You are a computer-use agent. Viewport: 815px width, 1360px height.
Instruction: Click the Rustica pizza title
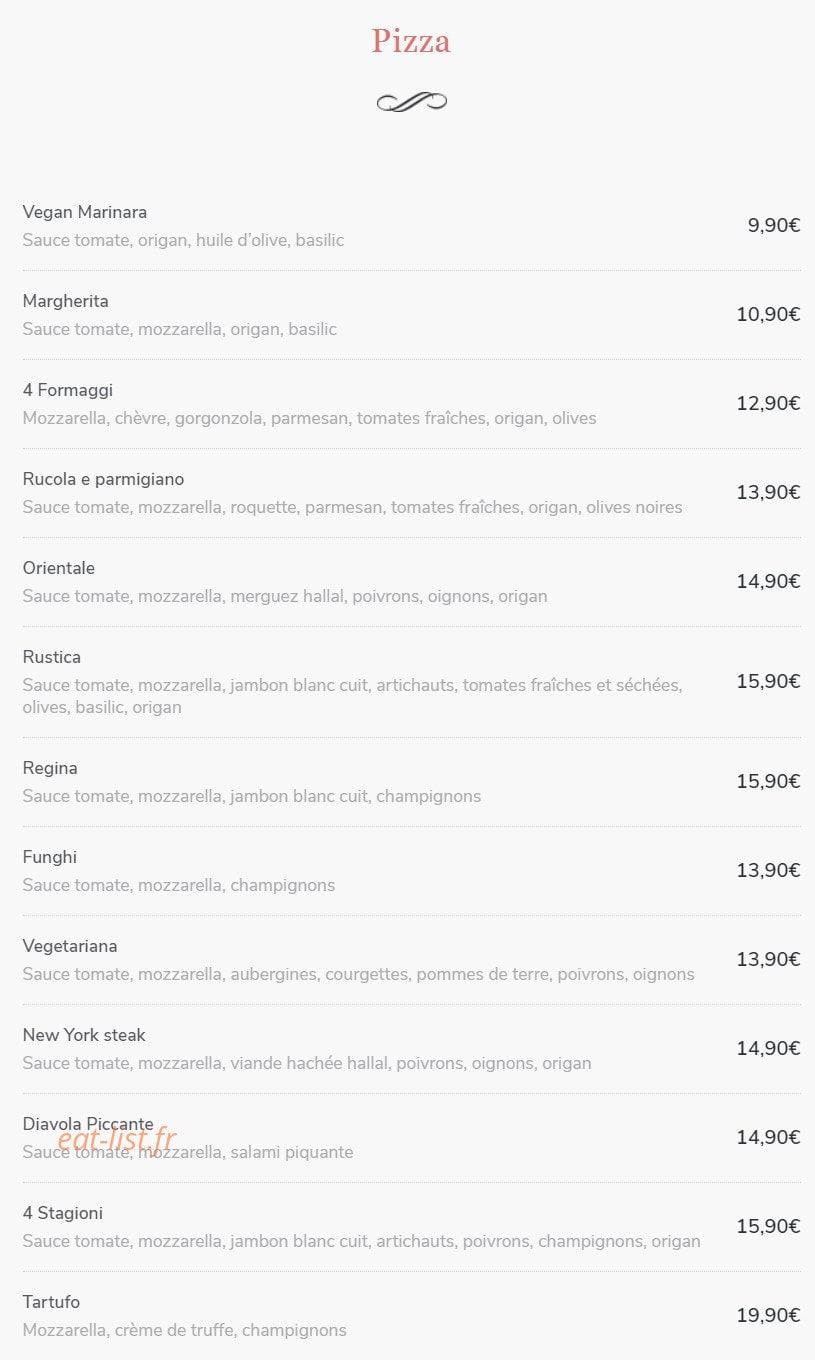(52, 657)
